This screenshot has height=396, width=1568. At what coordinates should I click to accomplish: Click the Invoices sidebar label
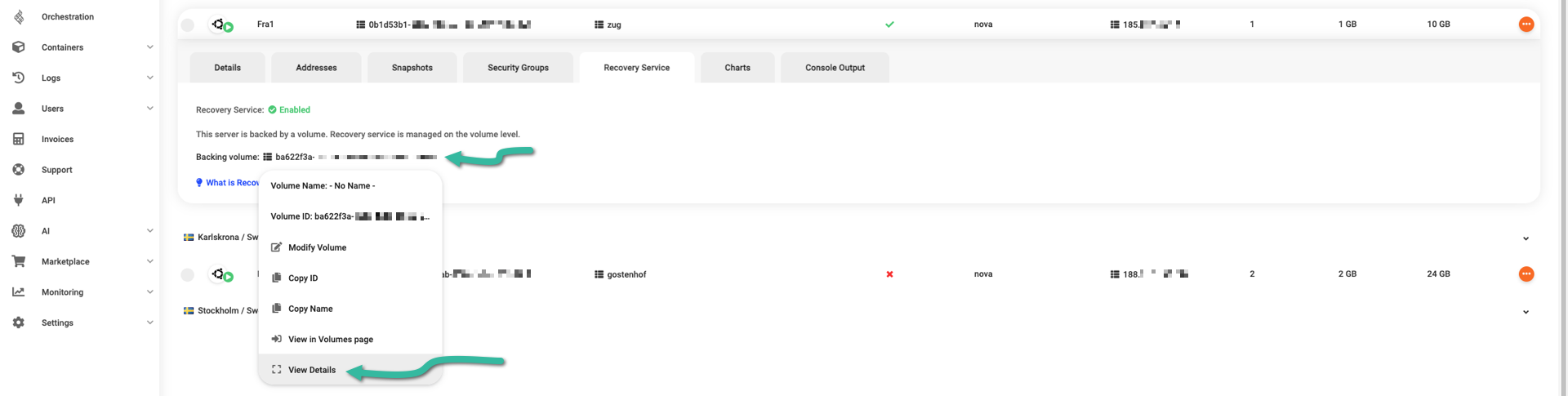click(57, 140)
